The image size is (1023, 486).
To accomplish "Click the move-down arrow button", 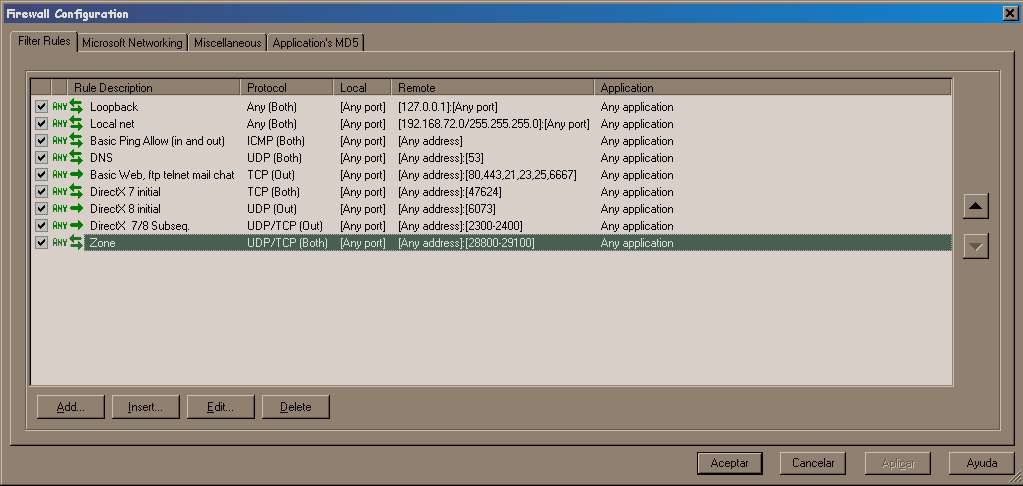I will pos(975,246).
